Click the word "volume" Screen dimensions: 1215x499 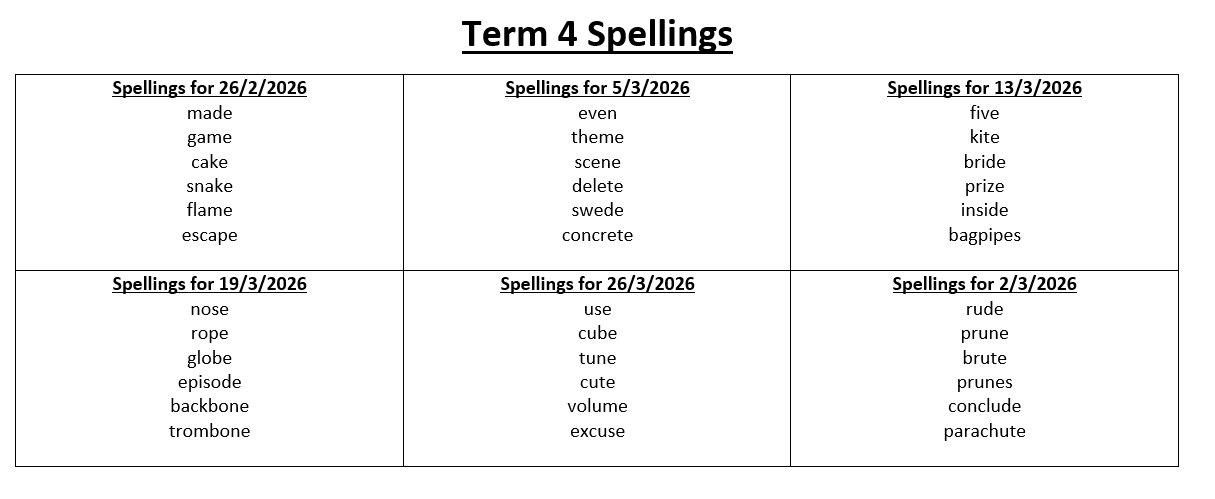coord(597,406)
